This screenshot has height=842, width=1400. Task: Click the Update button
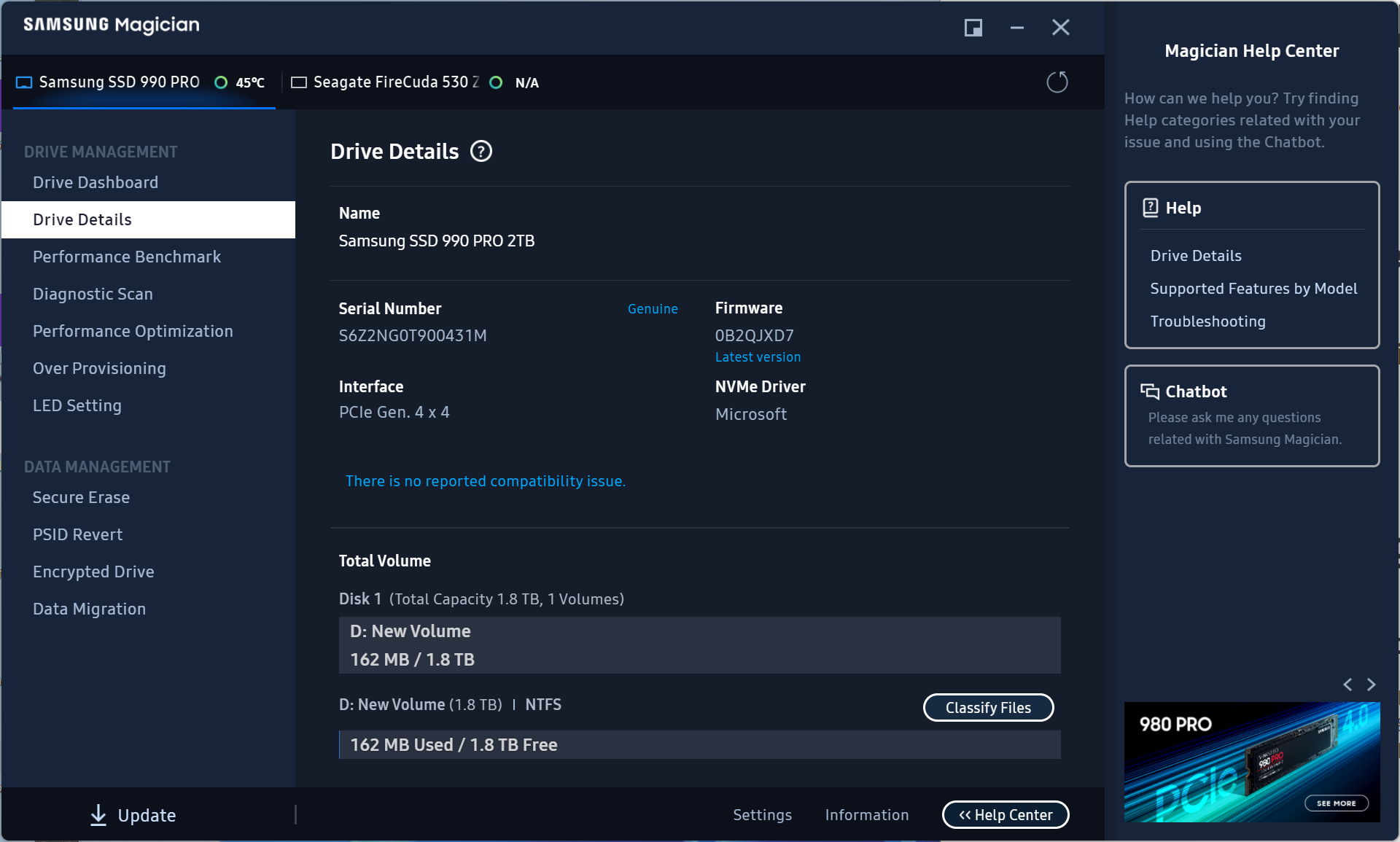click(133, 815)
